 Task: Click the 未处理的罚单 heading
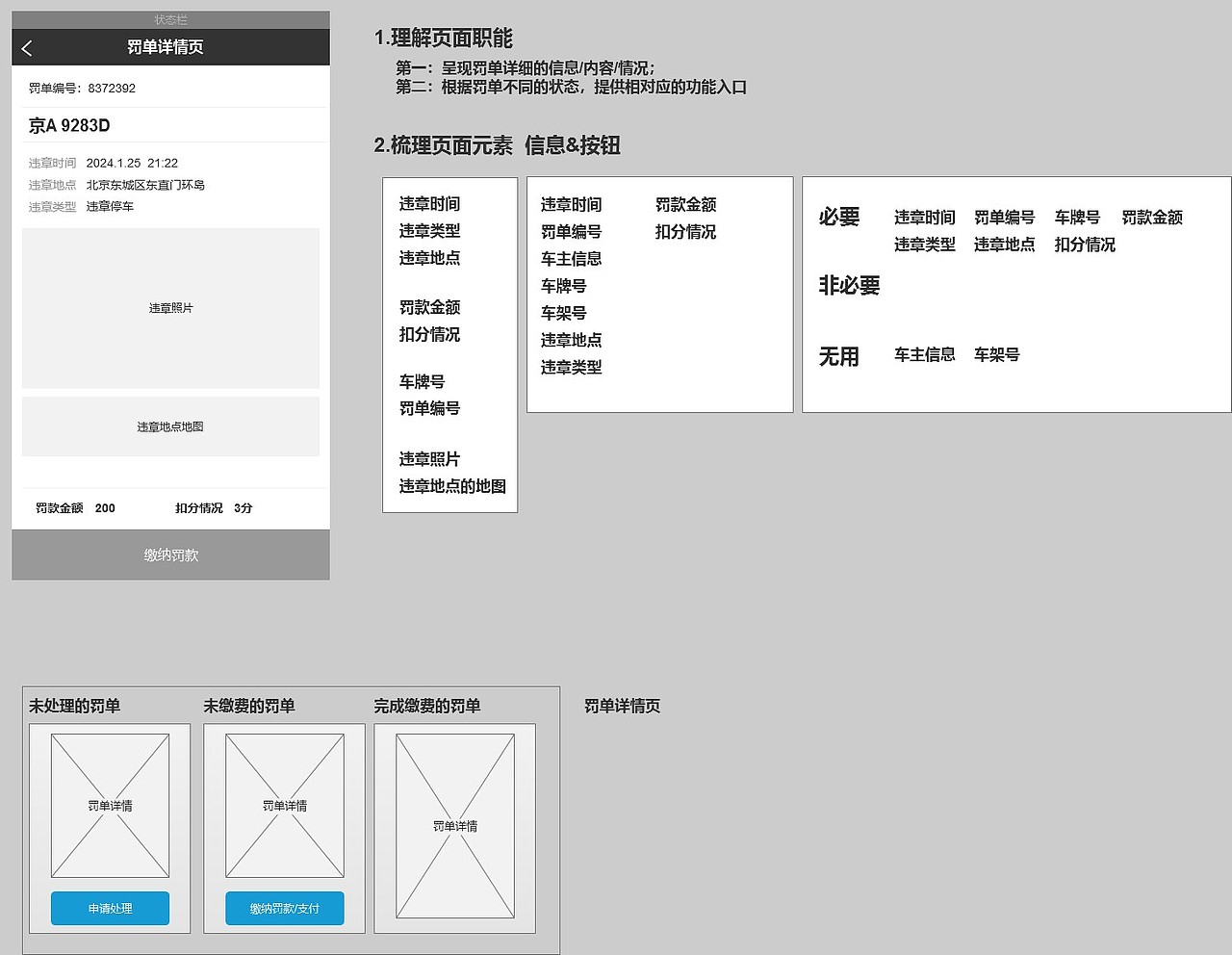pos(74,706)
